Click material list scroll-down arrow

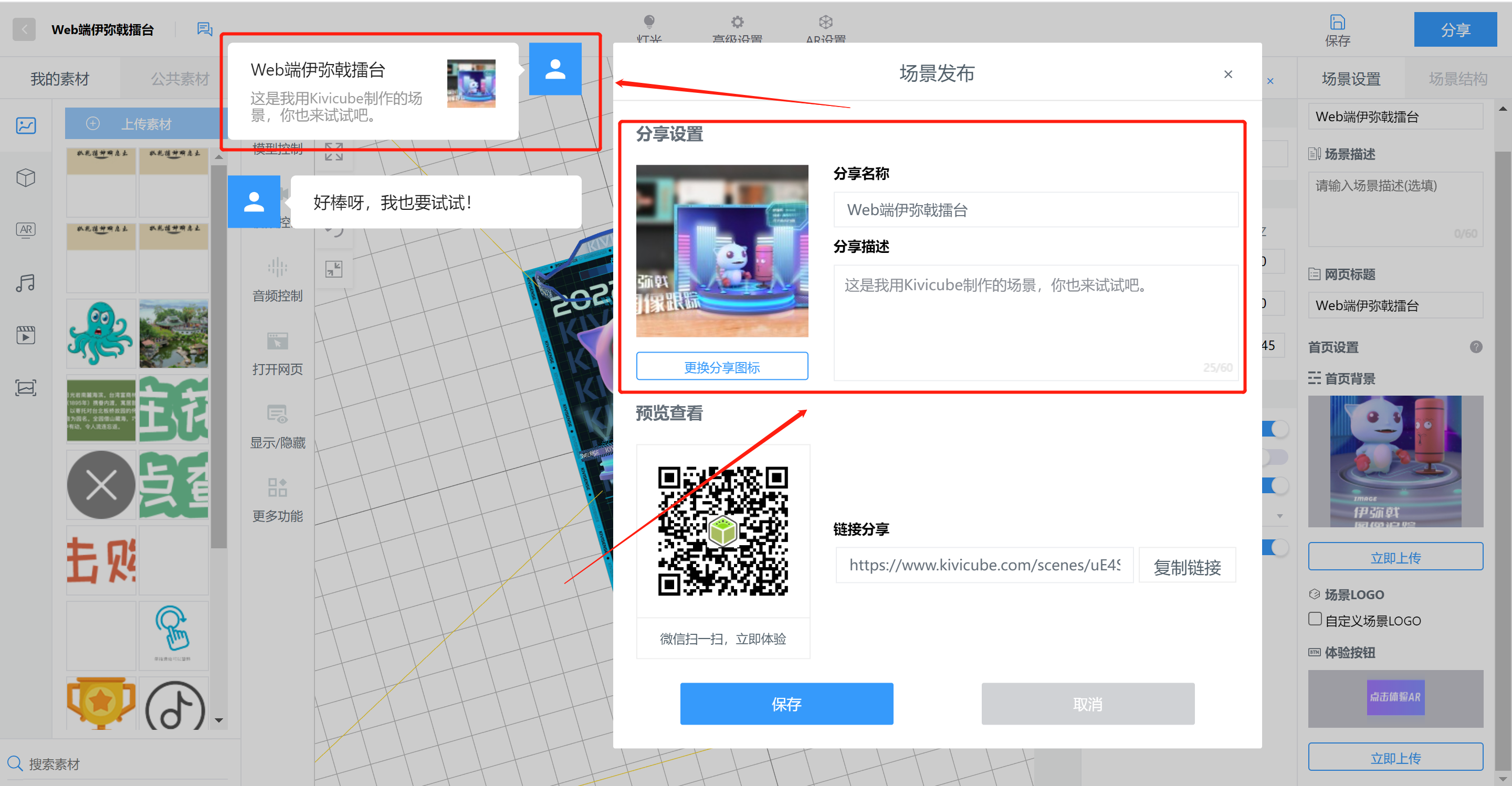(219, 720)
